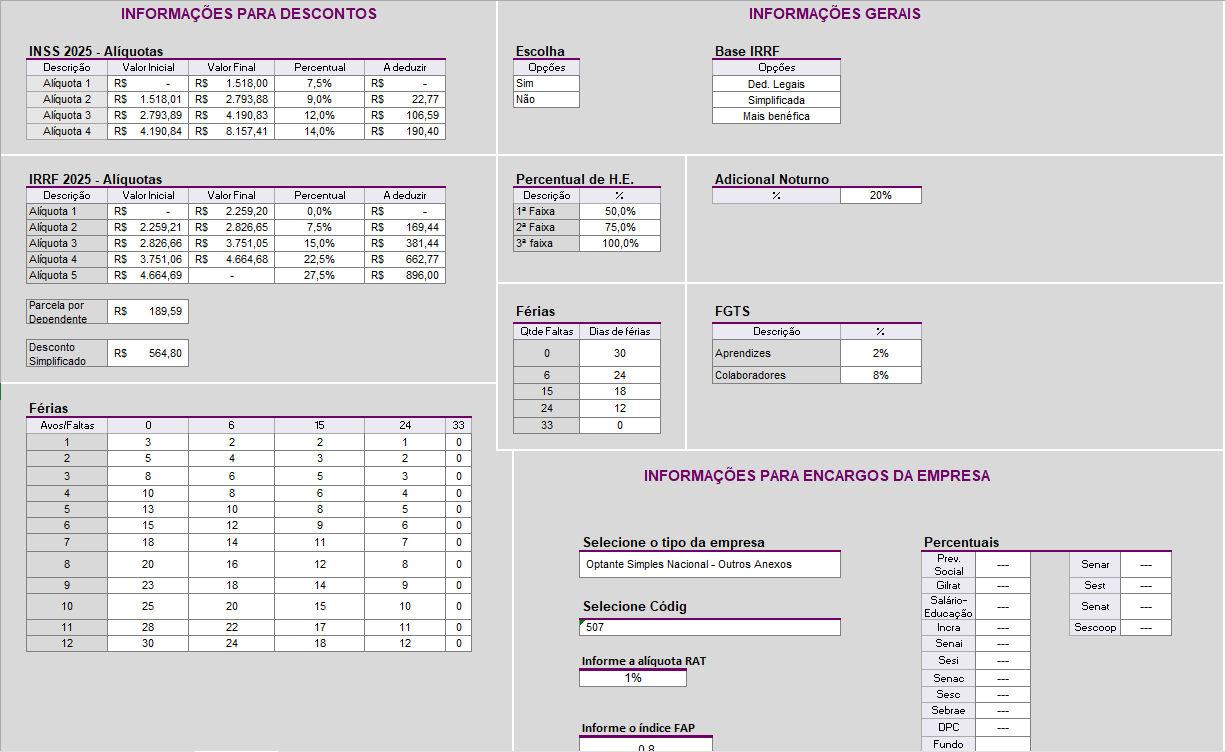Viewport: 1225px width, 752px height.
Task: Click the Adicional Noturno 20% cell
Action: click(880, 196)
